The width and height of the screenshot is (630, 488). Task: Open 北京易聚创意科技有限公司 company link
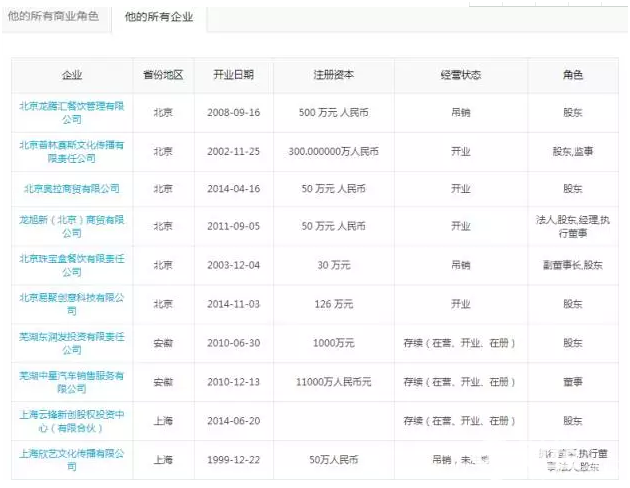tap(72, 304)
